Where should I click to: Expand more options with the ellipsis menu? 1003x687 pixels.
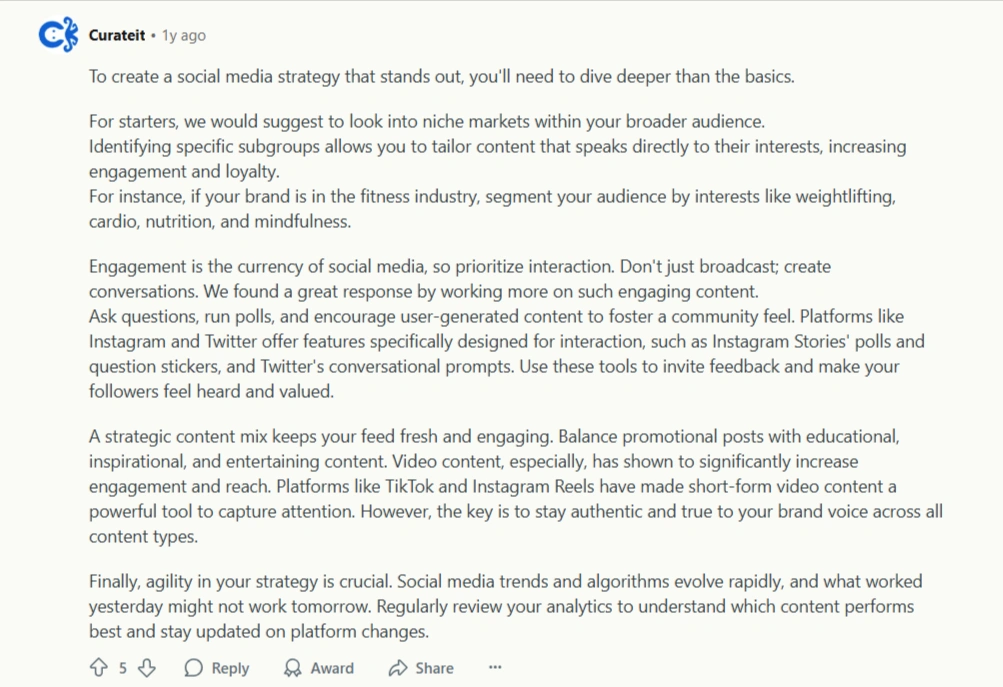[x=494, y=666]
